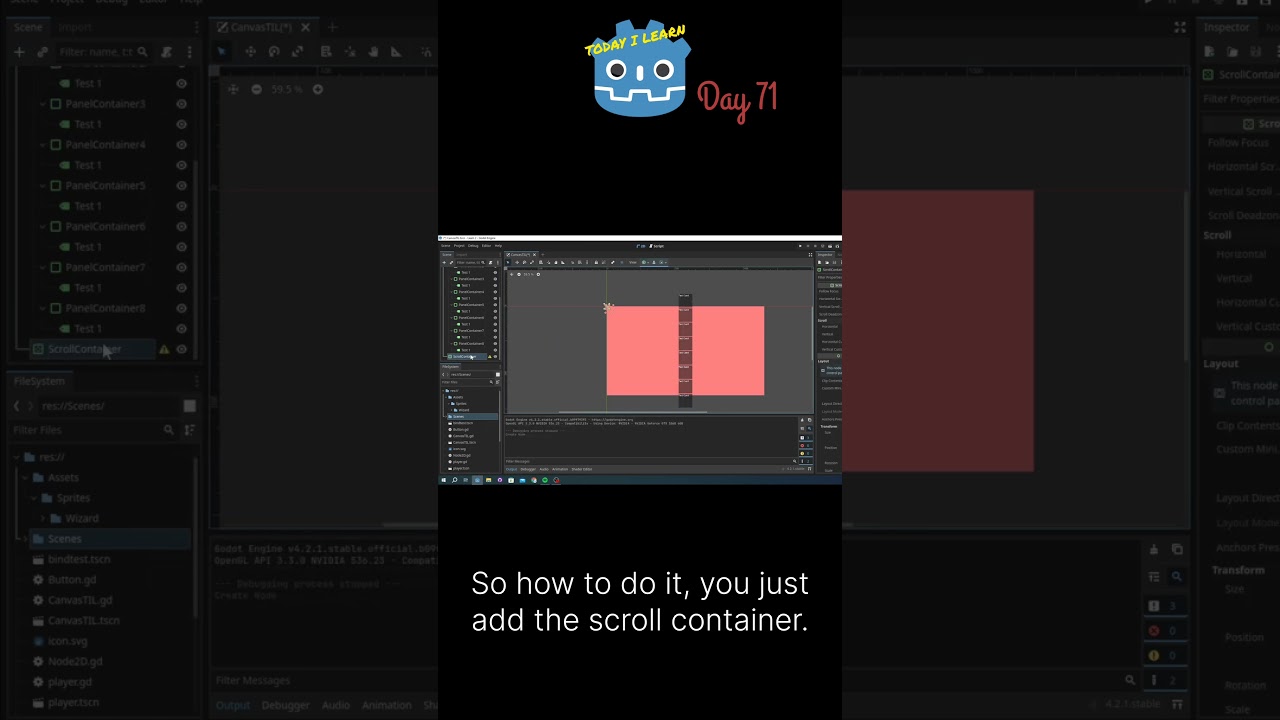Toggle visibility of PanelContainer4
The height and width of the screenshot is (720, 1280).
point(181,145)
